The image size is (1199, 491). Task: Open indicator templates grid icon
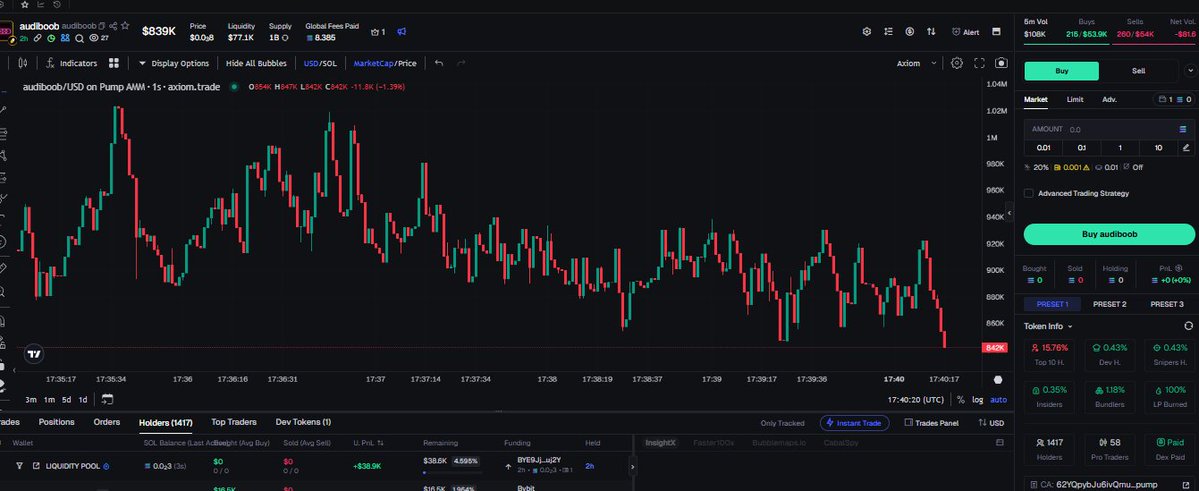[x=114, y=63]
